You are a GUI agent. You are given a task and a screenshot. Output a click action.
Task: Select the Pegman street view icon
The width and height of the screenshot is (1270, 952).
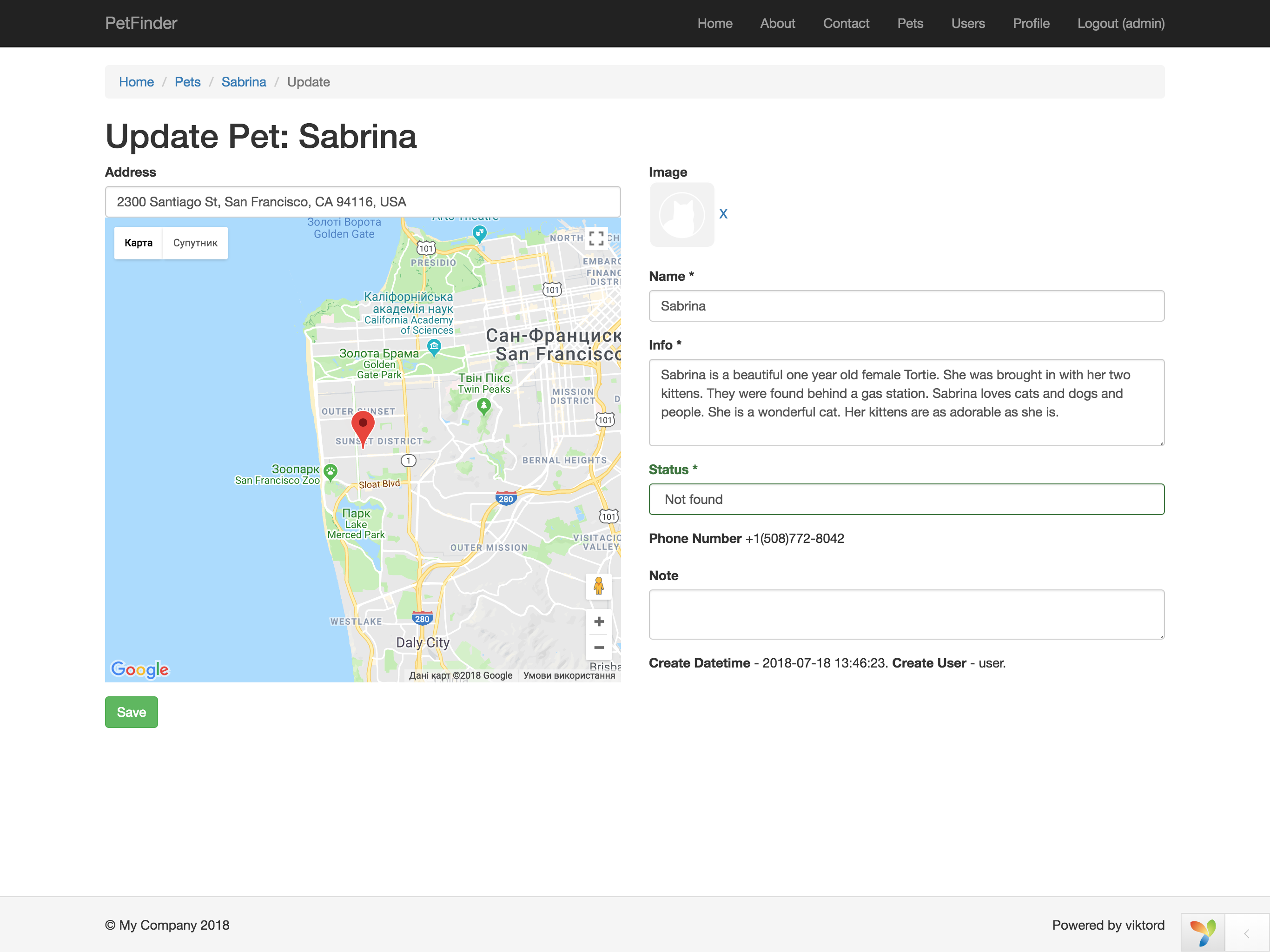(x=599, y=587)
